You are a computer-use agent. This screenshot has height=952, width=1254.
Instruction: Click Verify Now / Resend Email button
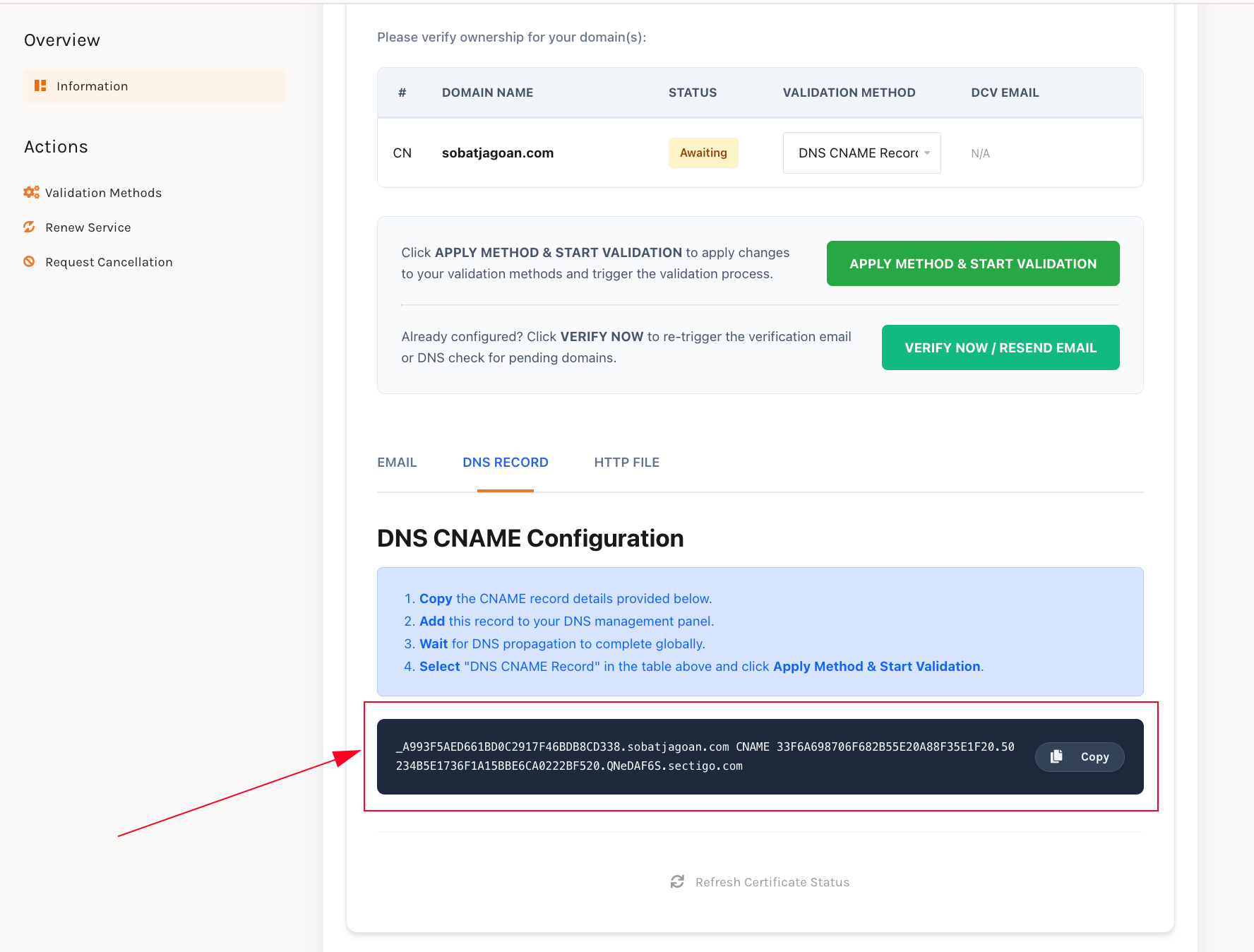1000,347
